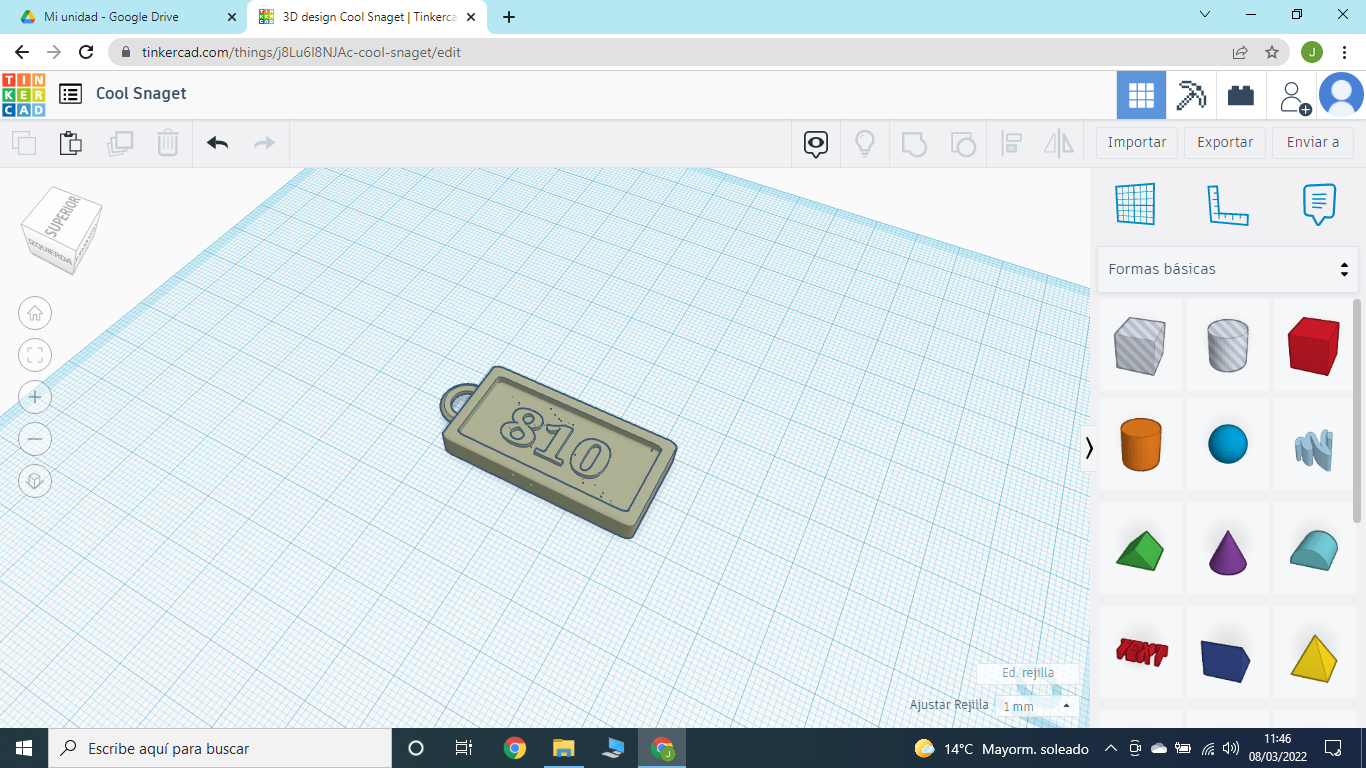This screenshot has height=768, width=1366.
Task: Click the Show all lightbulb icon
Action: (865, 144)
